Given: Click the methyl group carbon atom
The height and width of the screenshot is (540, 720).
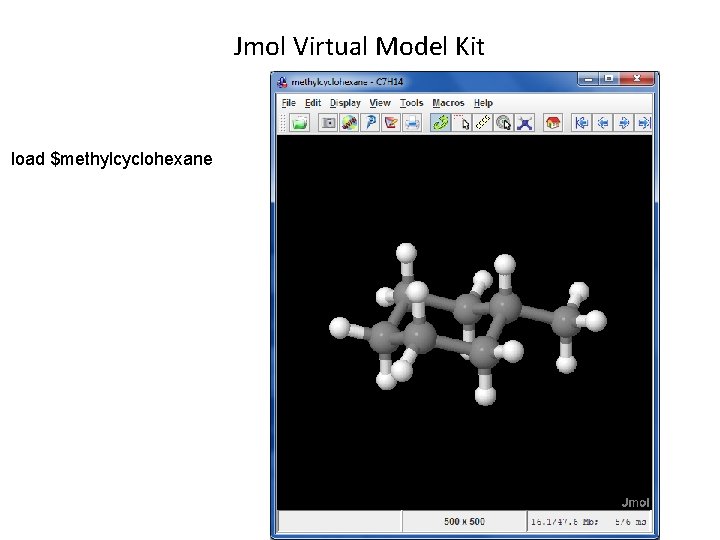Looking at the screenshot, I should (566, 322).
